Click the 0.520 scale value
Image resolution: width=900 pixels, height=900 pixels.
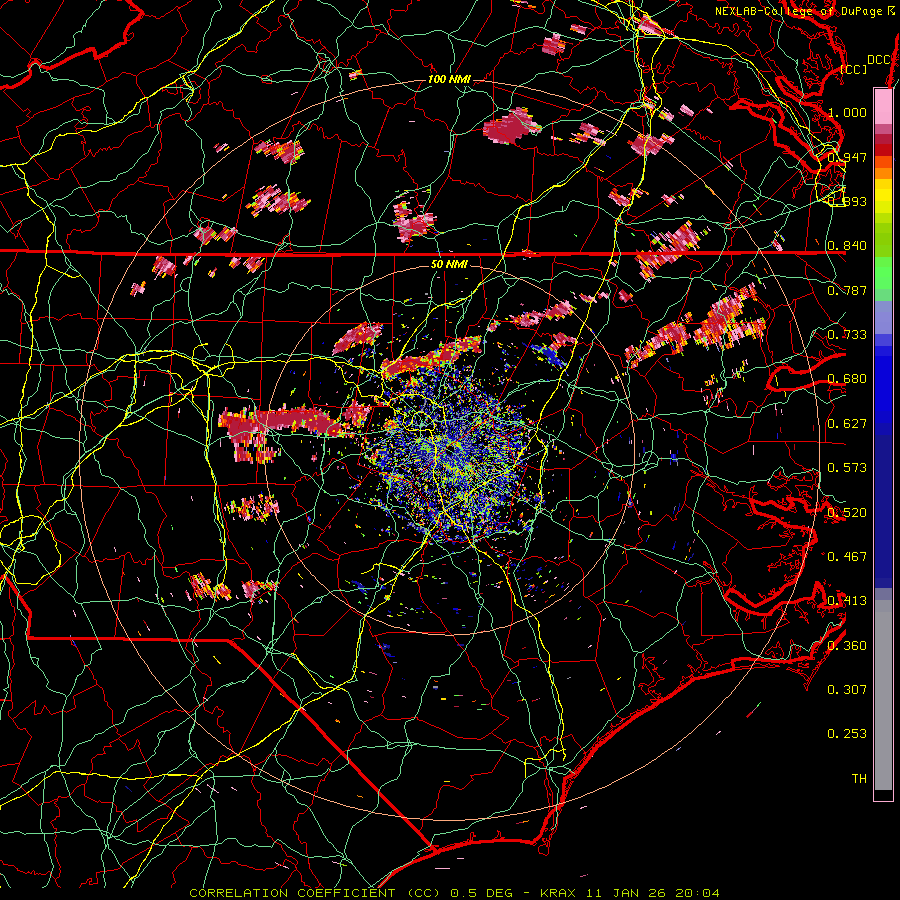(x=847, y=513)
